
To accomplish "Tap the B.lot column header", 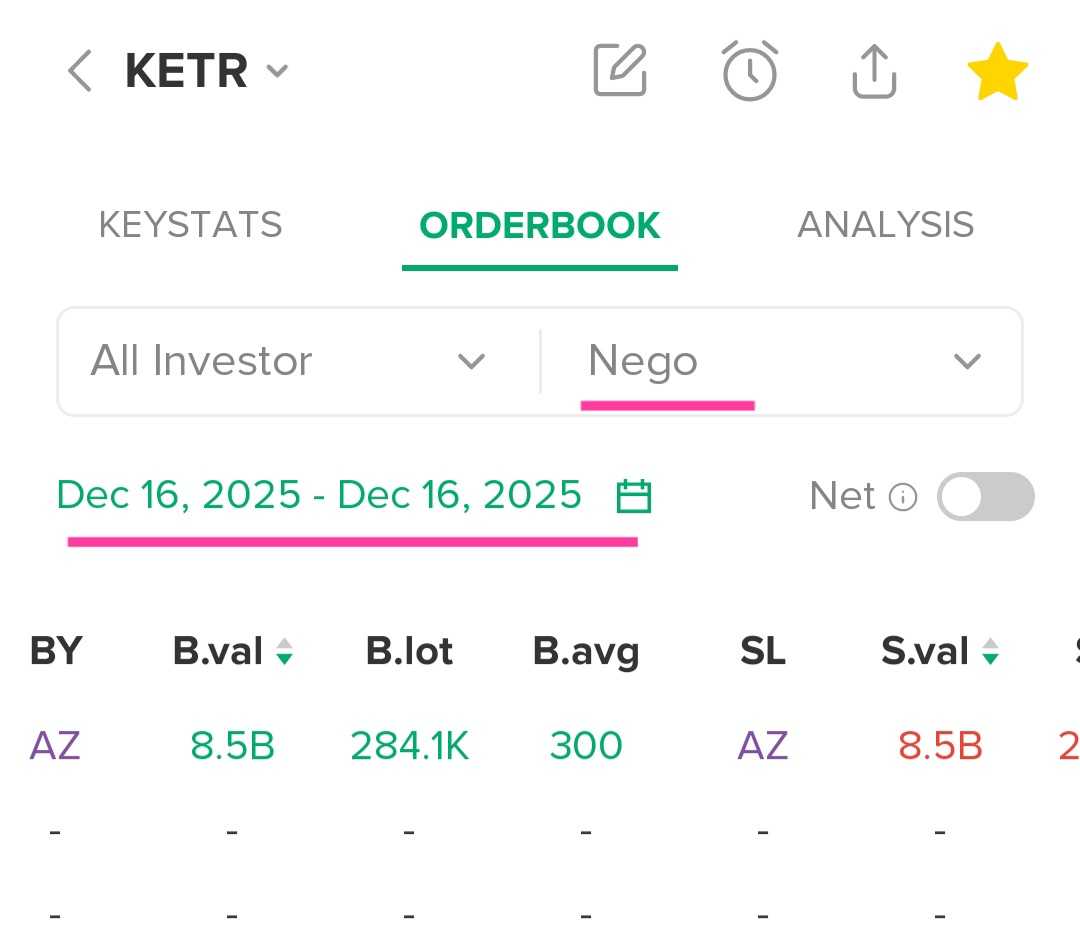I will coord(409,652).
